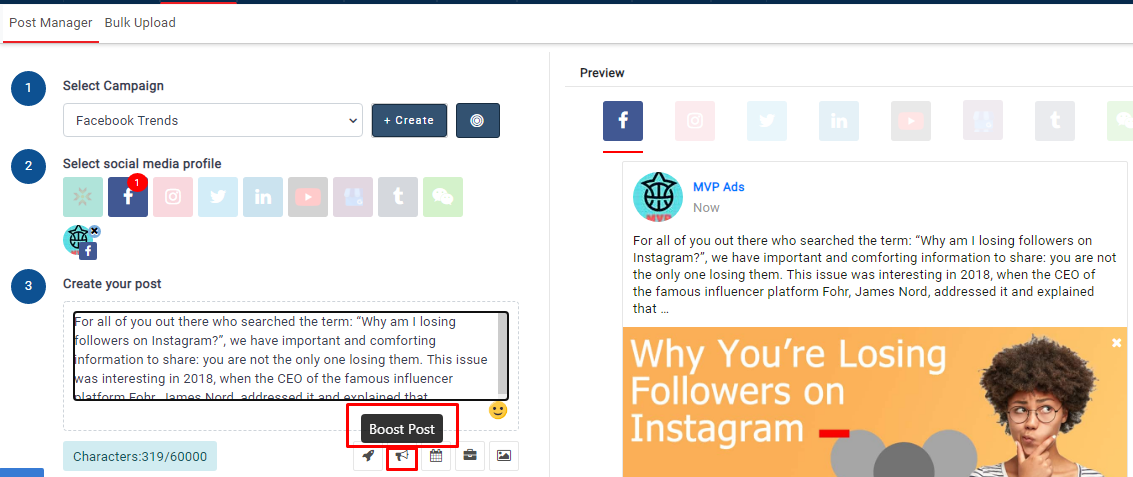Screen dimensions: 1133x477
Task: Remove the selected MVP Ads Facebook account
Action: [x=94, y=231]
